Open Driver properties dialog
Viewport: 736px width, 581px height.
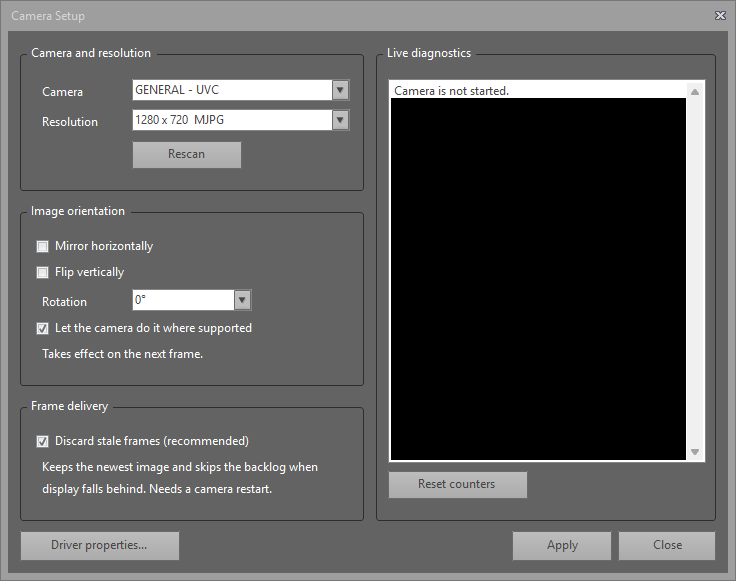(100, 545)
